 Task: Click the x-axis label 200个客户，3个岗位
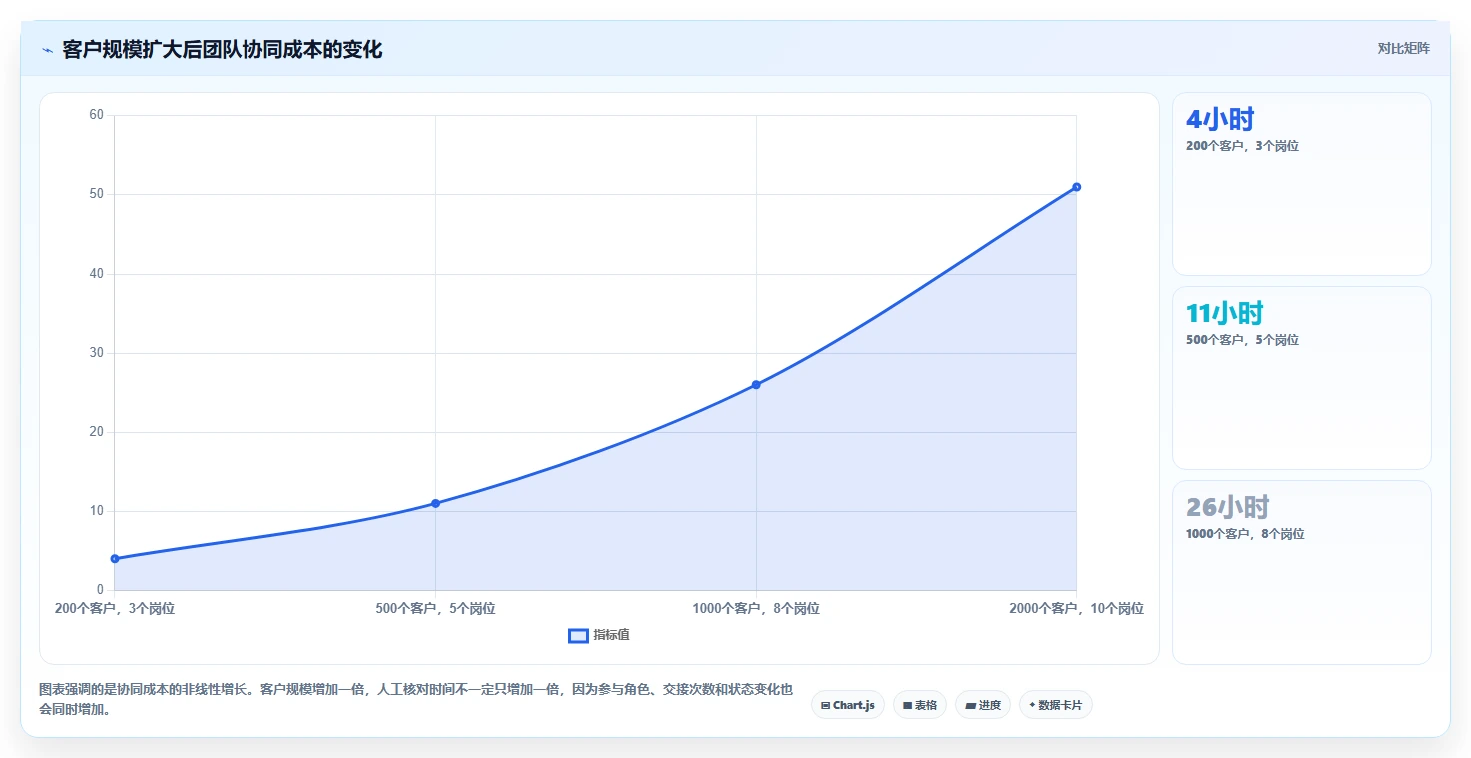click(115, 608)
